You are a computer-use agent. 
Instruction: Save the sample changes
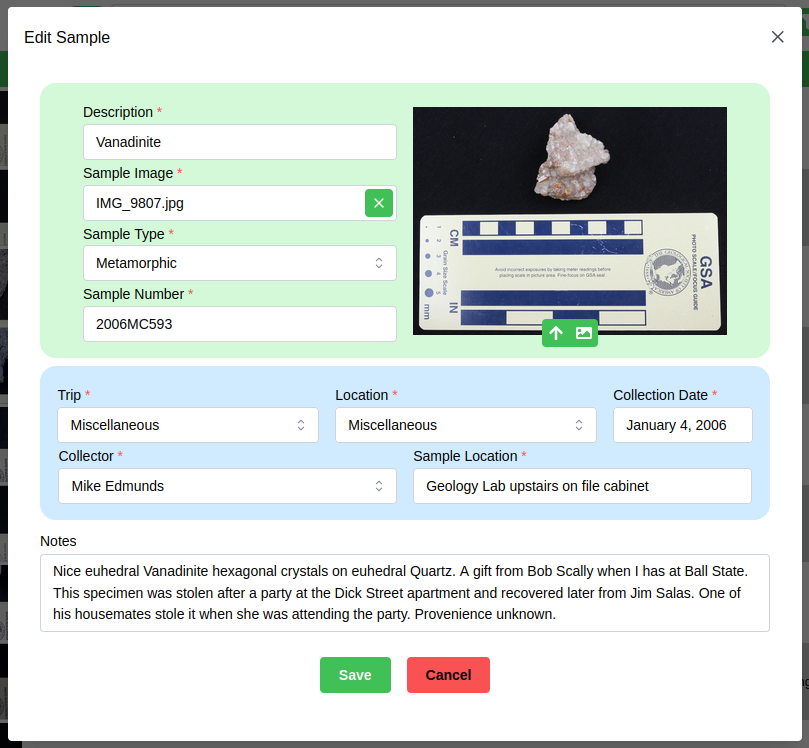[x=355, y=675]
